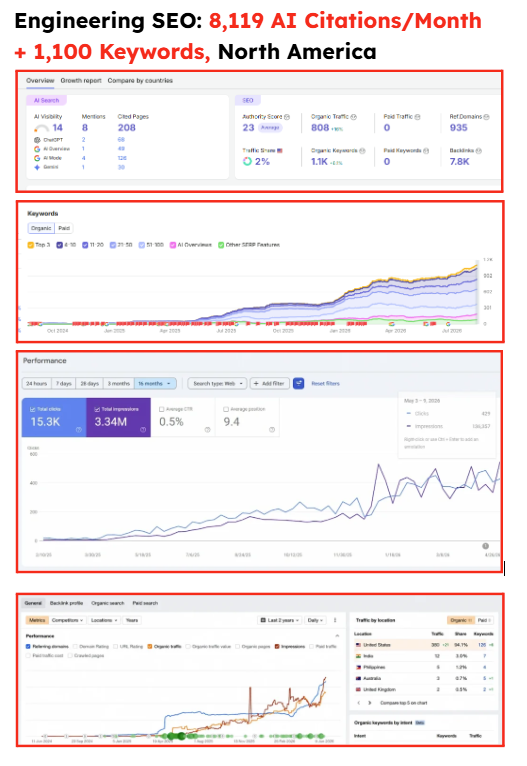Toggle the AI Overviews legend checkbox

pos(173,245)
